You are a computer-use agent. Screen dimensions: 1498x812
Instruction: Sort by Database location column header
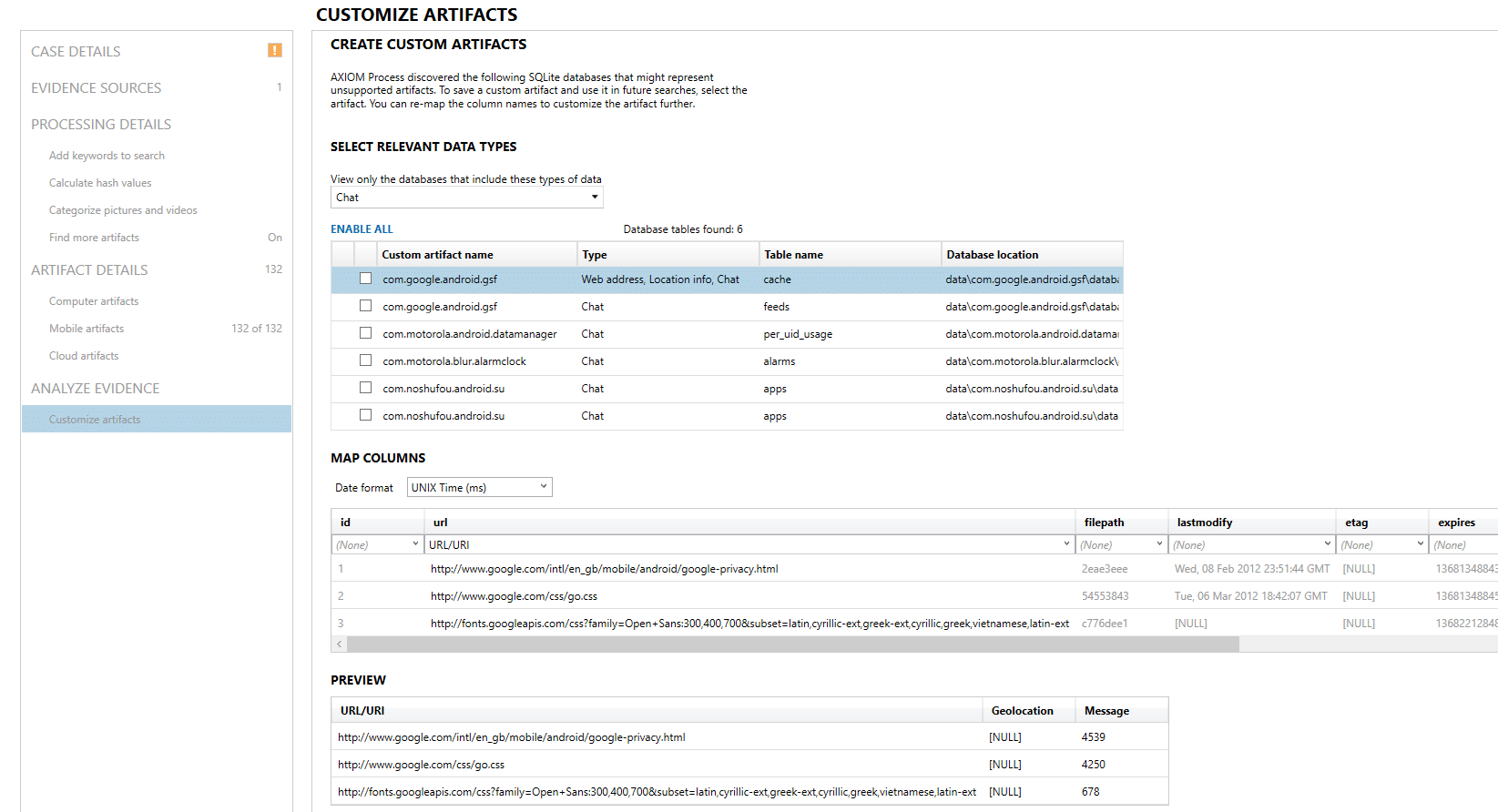[1032, 255]
